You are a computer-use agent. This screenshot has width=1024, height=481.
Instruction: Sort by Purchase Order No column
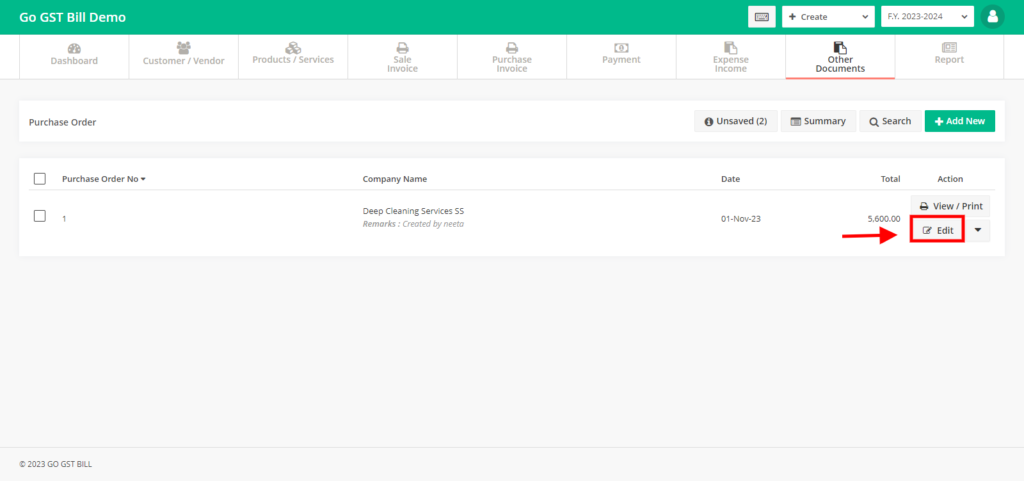(x=104, y=179)
